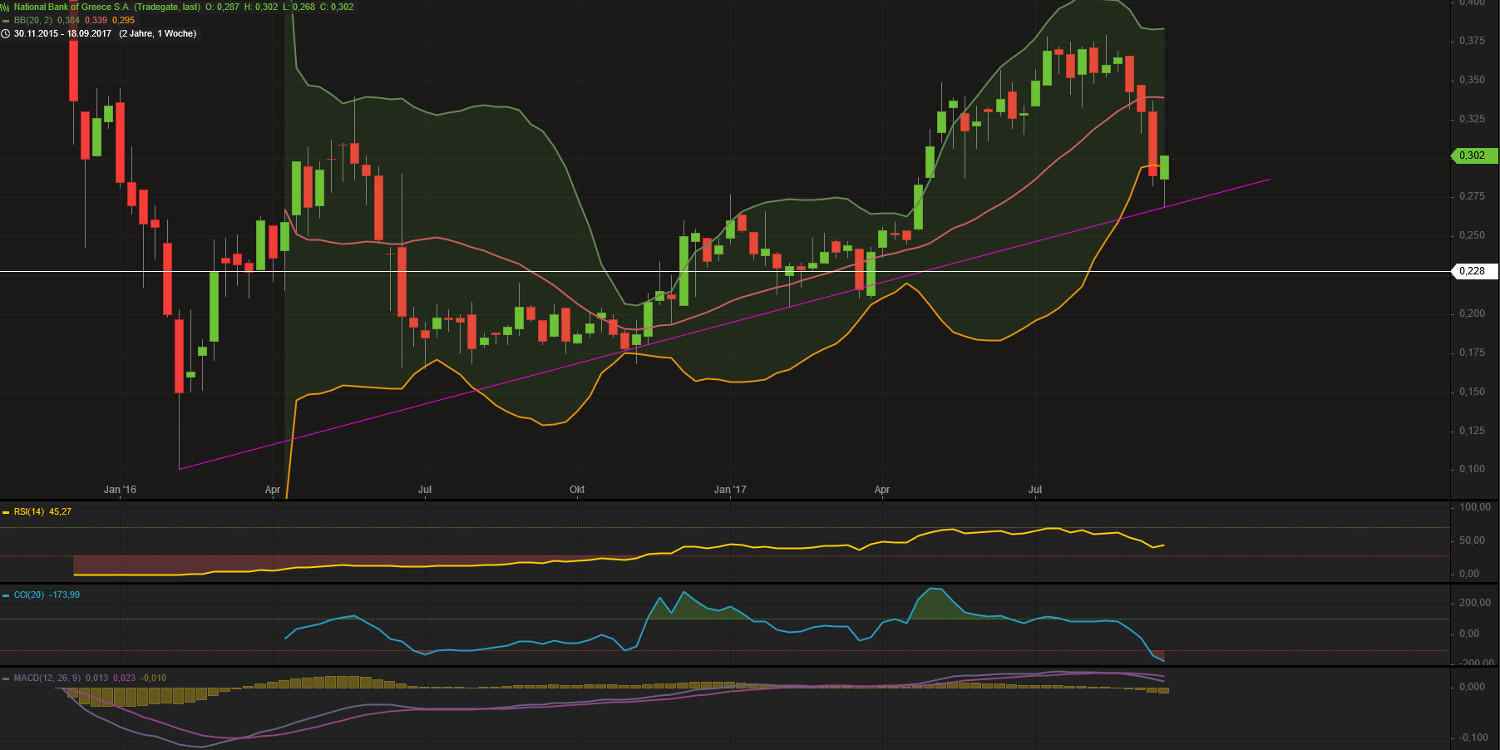Screen dimensions: 1500x750
Task: Click the MACD histogram value -0,010
Action: [x=152, y=678]
